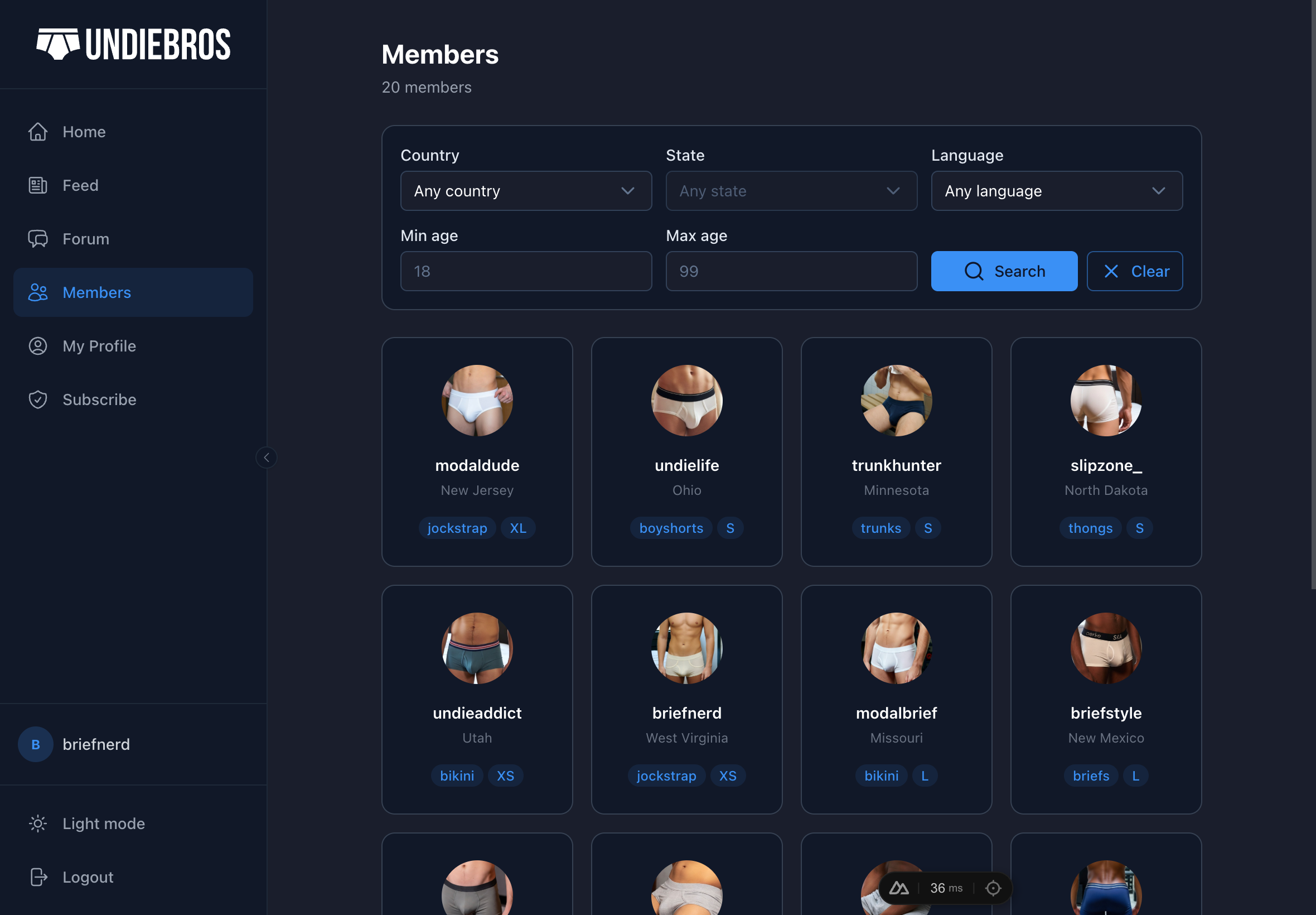Open My Profile avatar icon

pyautogui.click(x=37, y=346)
